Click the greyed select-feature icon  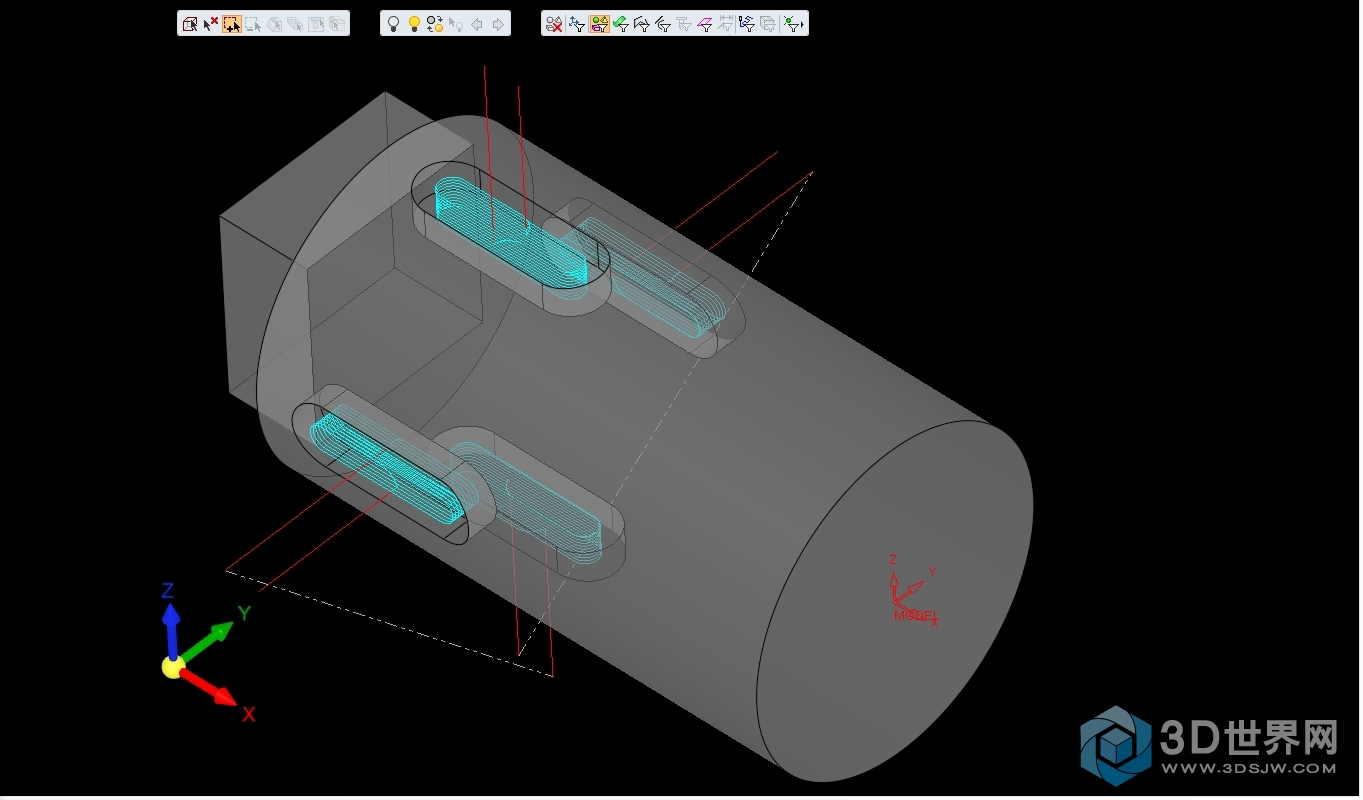pyautogui.click(x=316, y=24)
